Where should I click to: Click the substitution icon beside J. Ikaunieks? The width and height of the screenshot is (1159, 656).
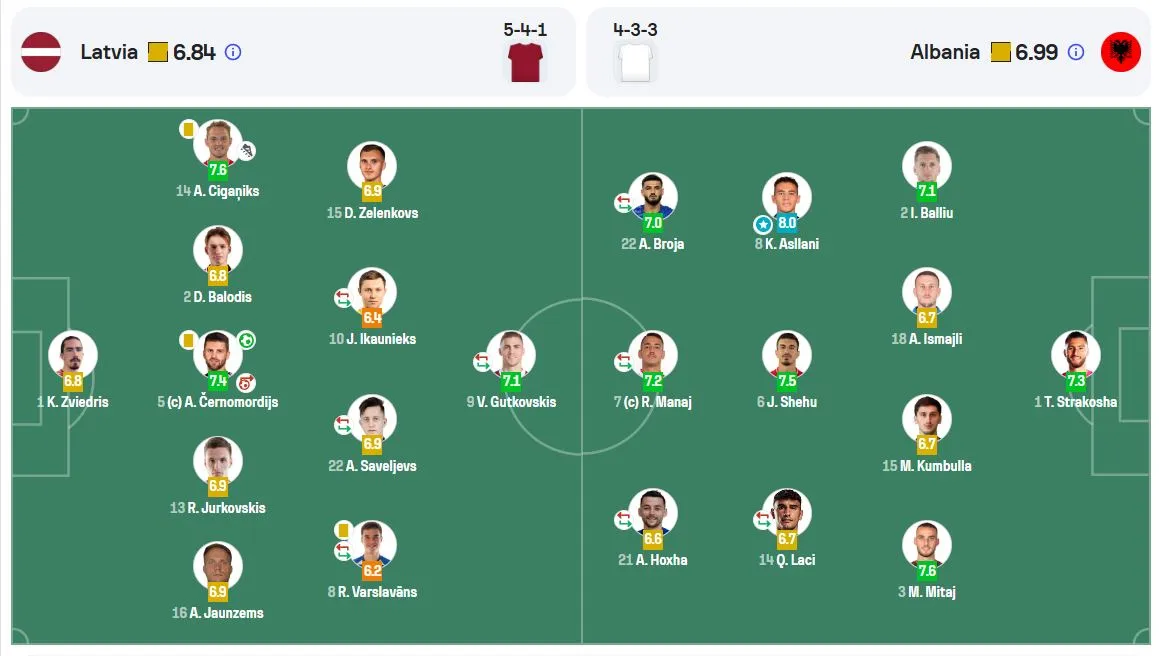point(342,298)
